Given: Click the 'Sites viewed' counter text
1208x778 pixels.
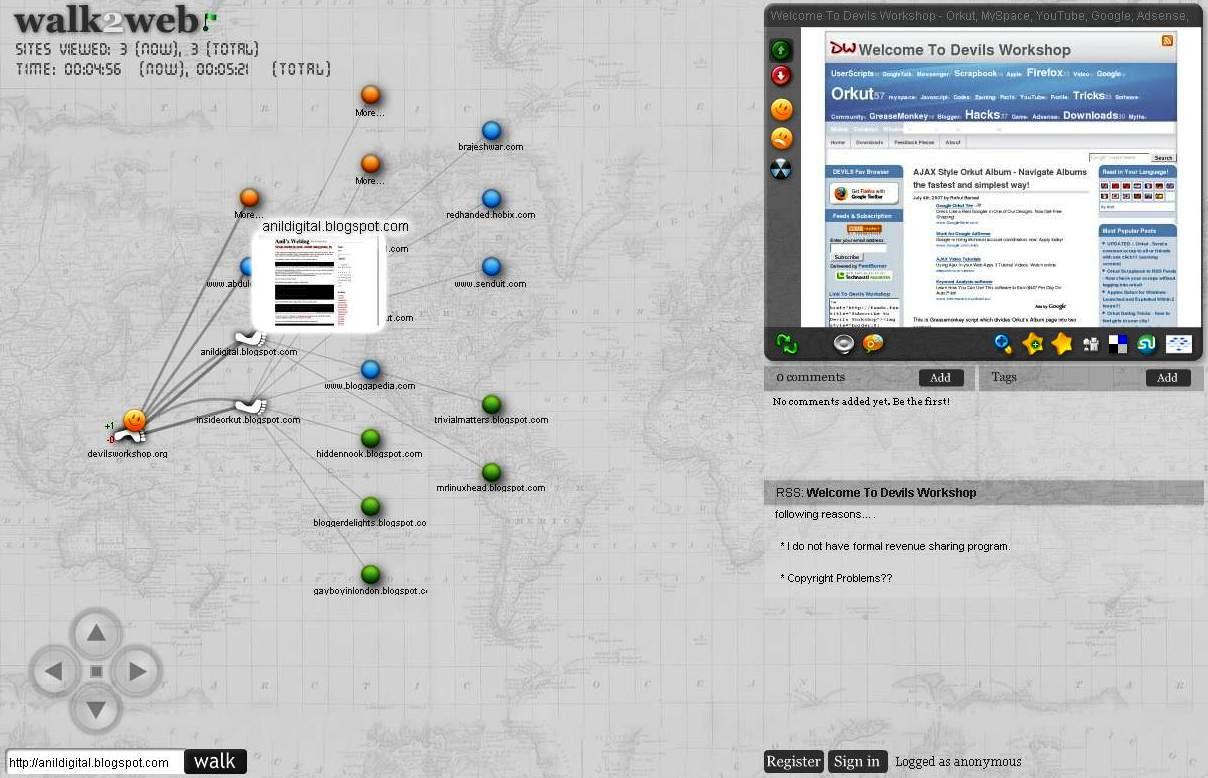Looking at the screenshot, I should click(137, 49).
